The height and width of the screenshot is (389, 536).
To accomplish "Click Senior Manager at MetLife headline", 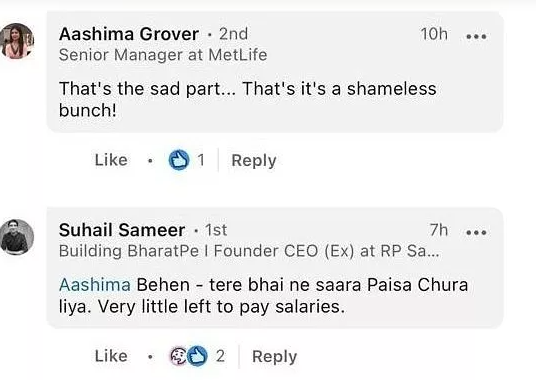I will 163,55.
